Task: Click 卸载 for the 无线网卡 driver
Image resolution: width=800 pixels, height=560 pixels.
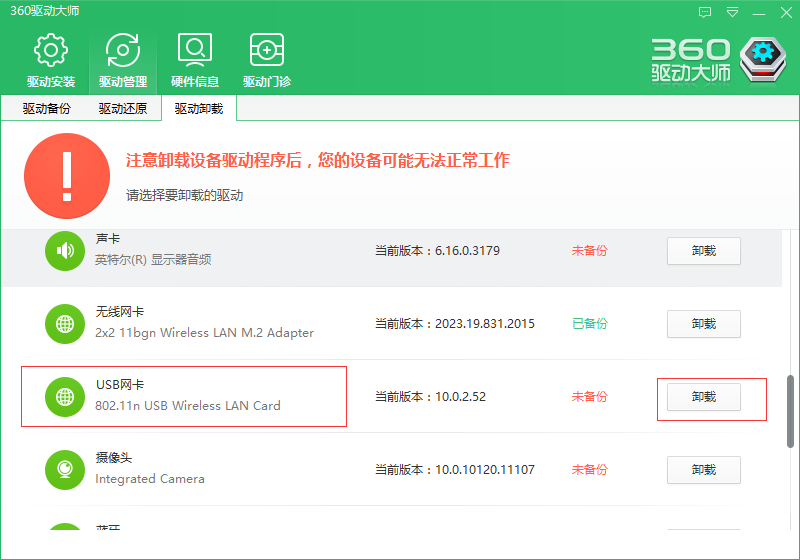Action: 704,324
